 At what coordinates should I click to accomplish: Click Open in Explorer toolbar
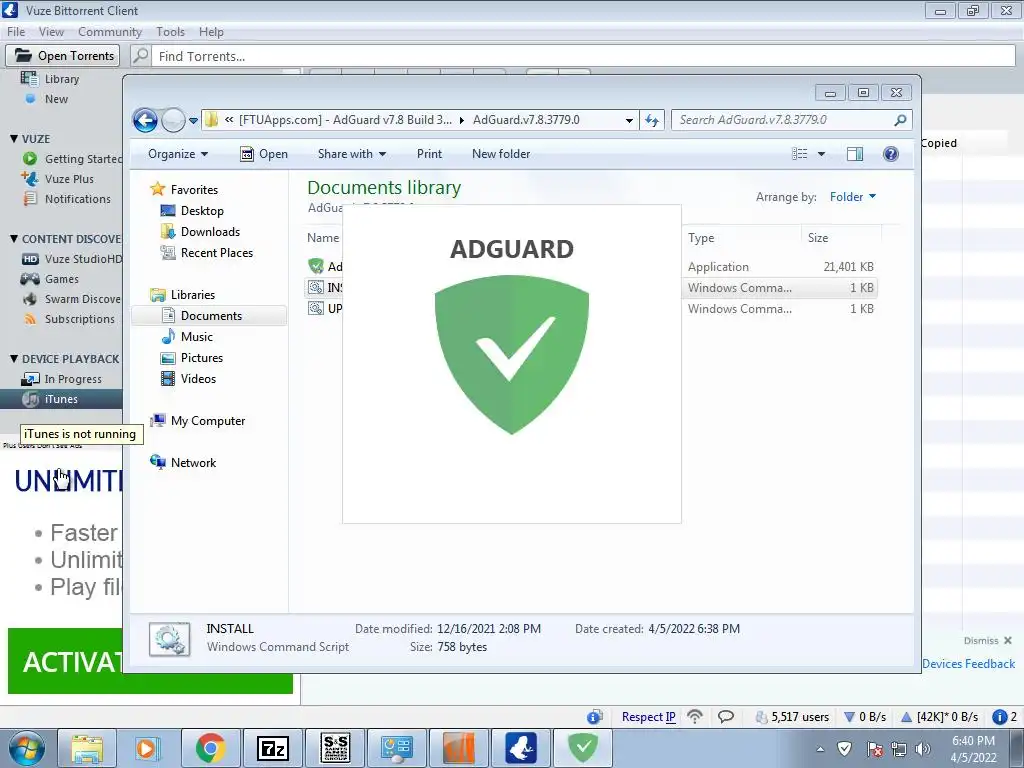coord(264,154)
